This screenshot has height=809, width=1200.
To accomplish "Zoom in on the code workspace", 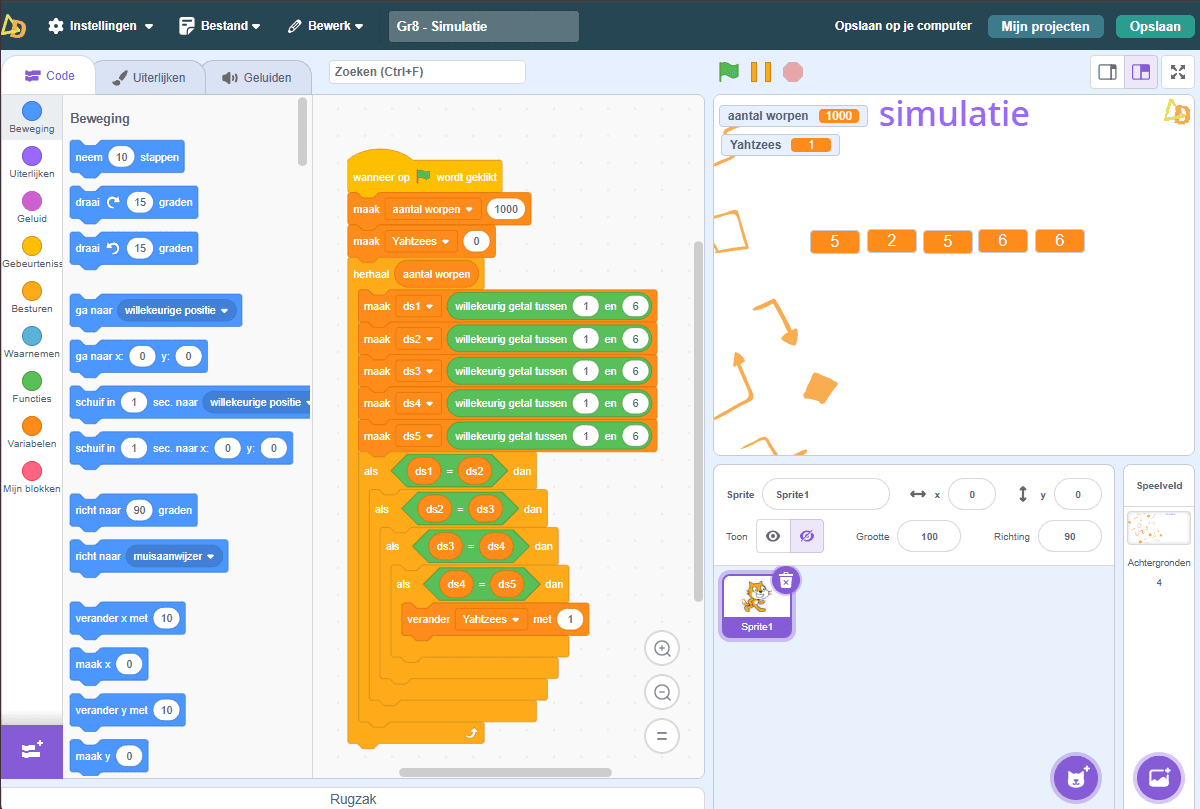I will click(661, 648).
